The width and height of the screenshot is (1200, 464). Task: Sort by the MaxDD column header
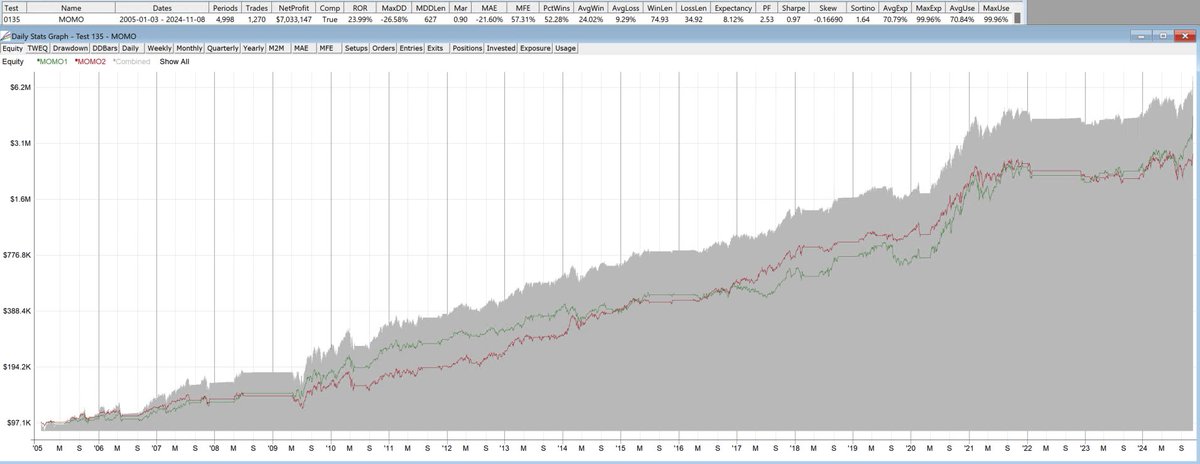[395, 8]
